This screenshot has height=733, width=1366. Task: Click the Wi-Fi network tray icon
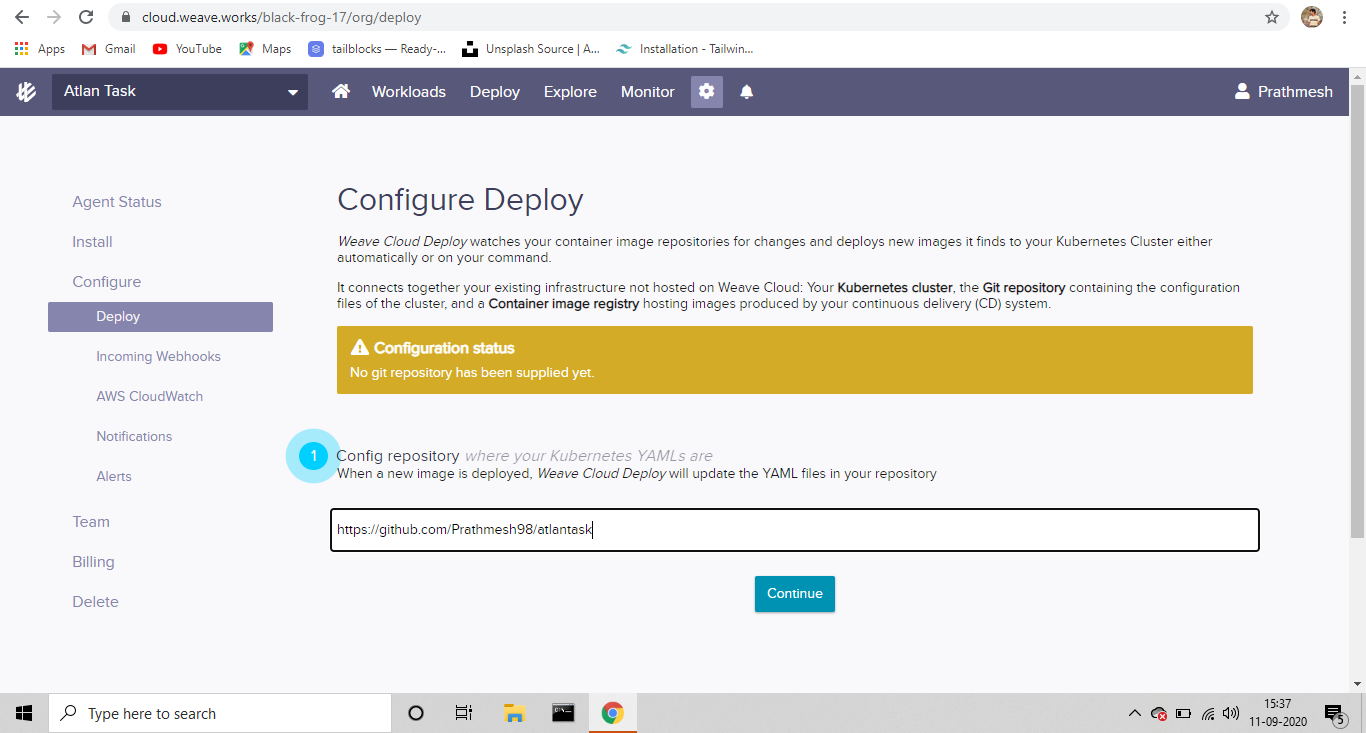(1208, 713)
